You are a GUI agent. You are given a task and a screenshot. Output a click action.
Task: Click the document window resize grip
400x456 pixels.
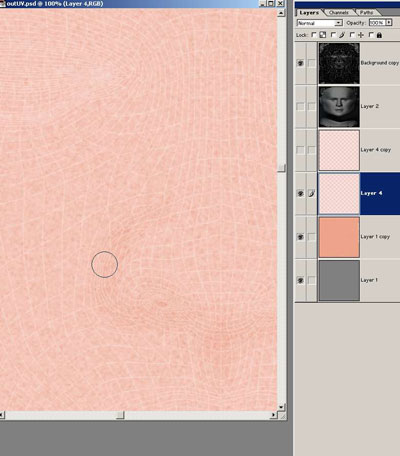click(282, 415)
